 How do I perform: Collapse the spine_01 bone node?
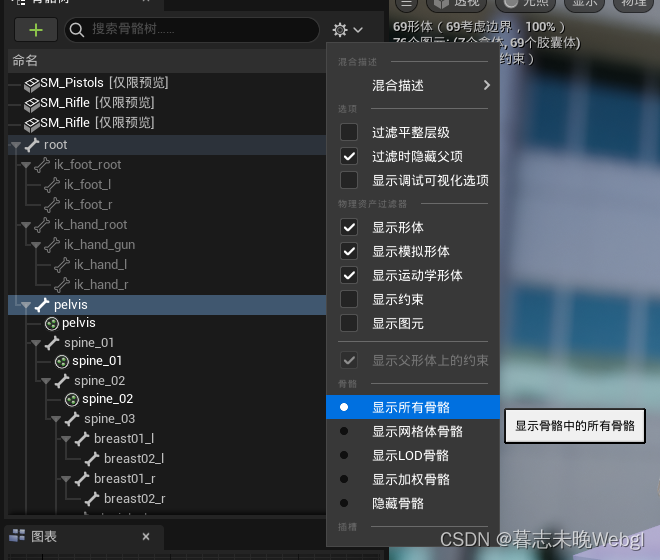pyautogui.click(x=36, y=343)
